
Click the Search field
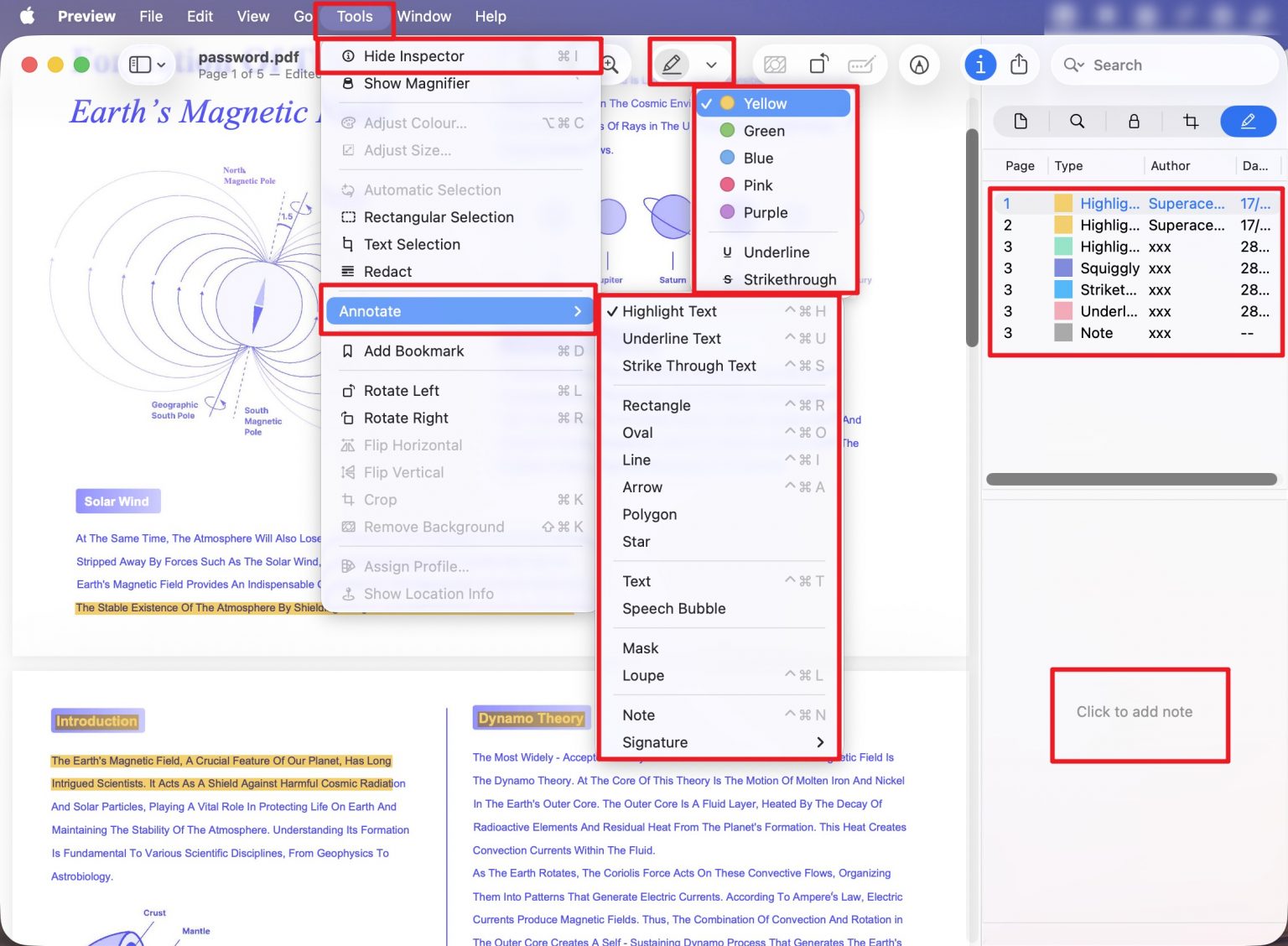pos(1164,65)
